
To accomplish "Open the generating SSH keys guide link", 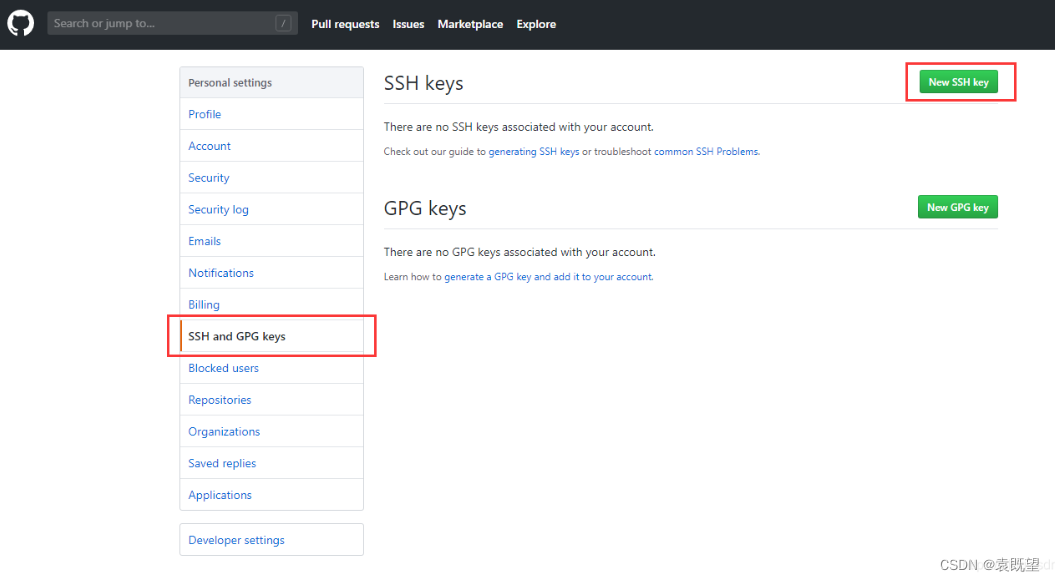I will [x=534, y=152].
